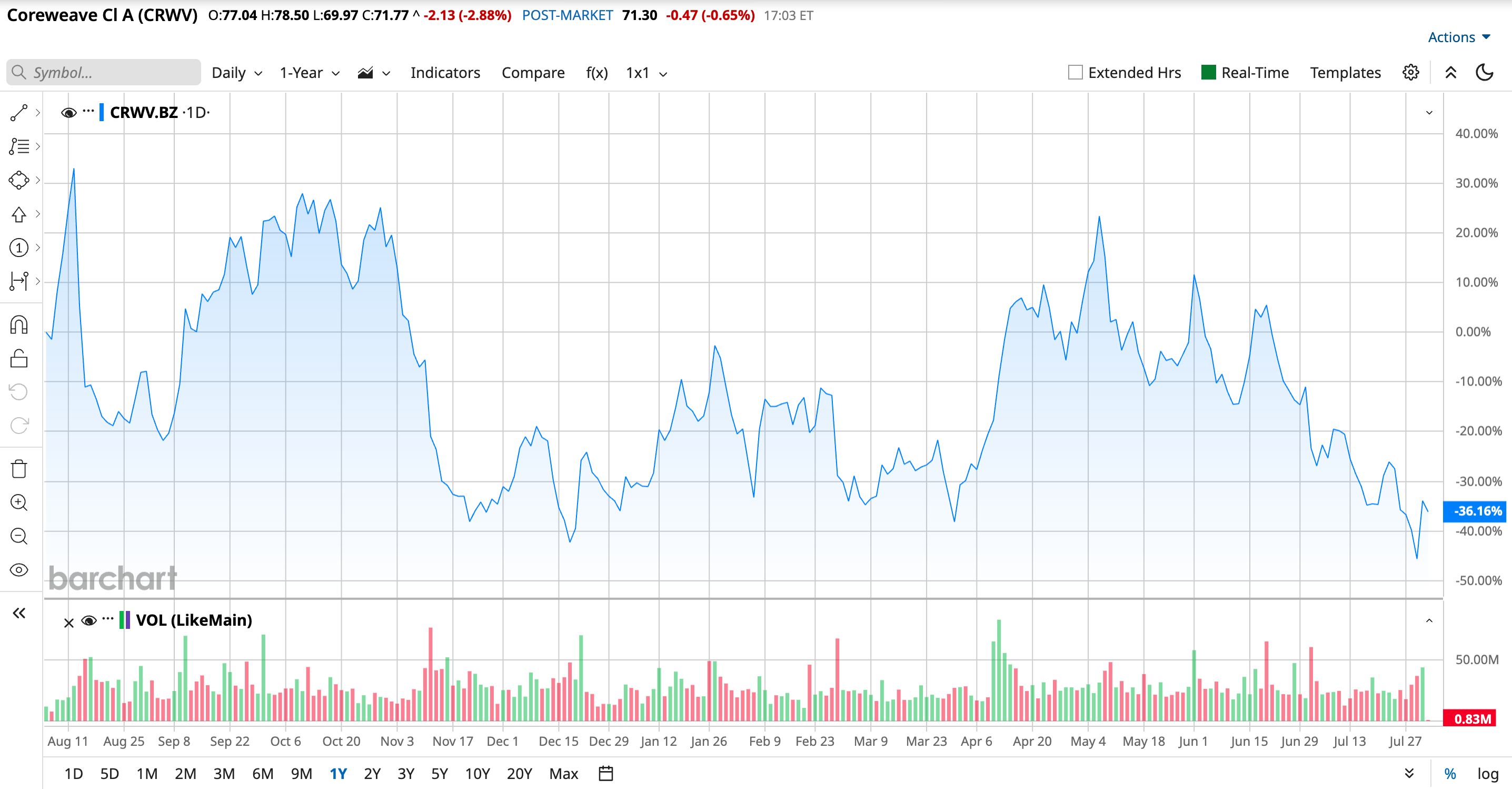Open the chart type selector icon
The image size is (1512, 789).
[x=366, y=73]
